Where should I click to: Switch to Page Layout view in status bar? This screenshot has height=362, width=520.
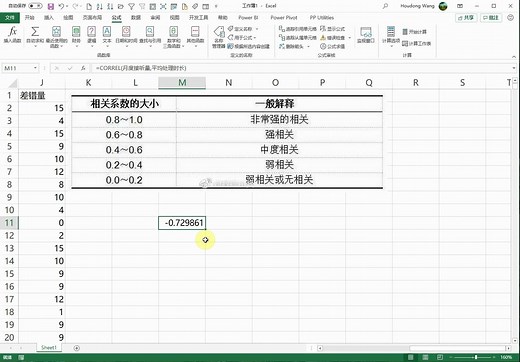425,357
